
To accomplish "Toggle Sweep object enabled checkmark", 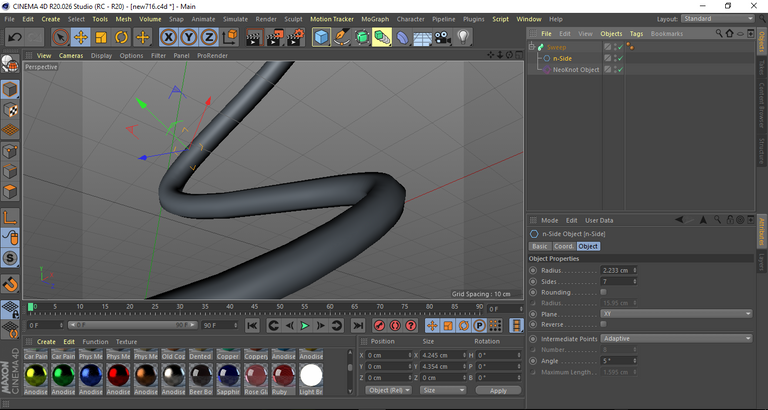I will (620, 47).
